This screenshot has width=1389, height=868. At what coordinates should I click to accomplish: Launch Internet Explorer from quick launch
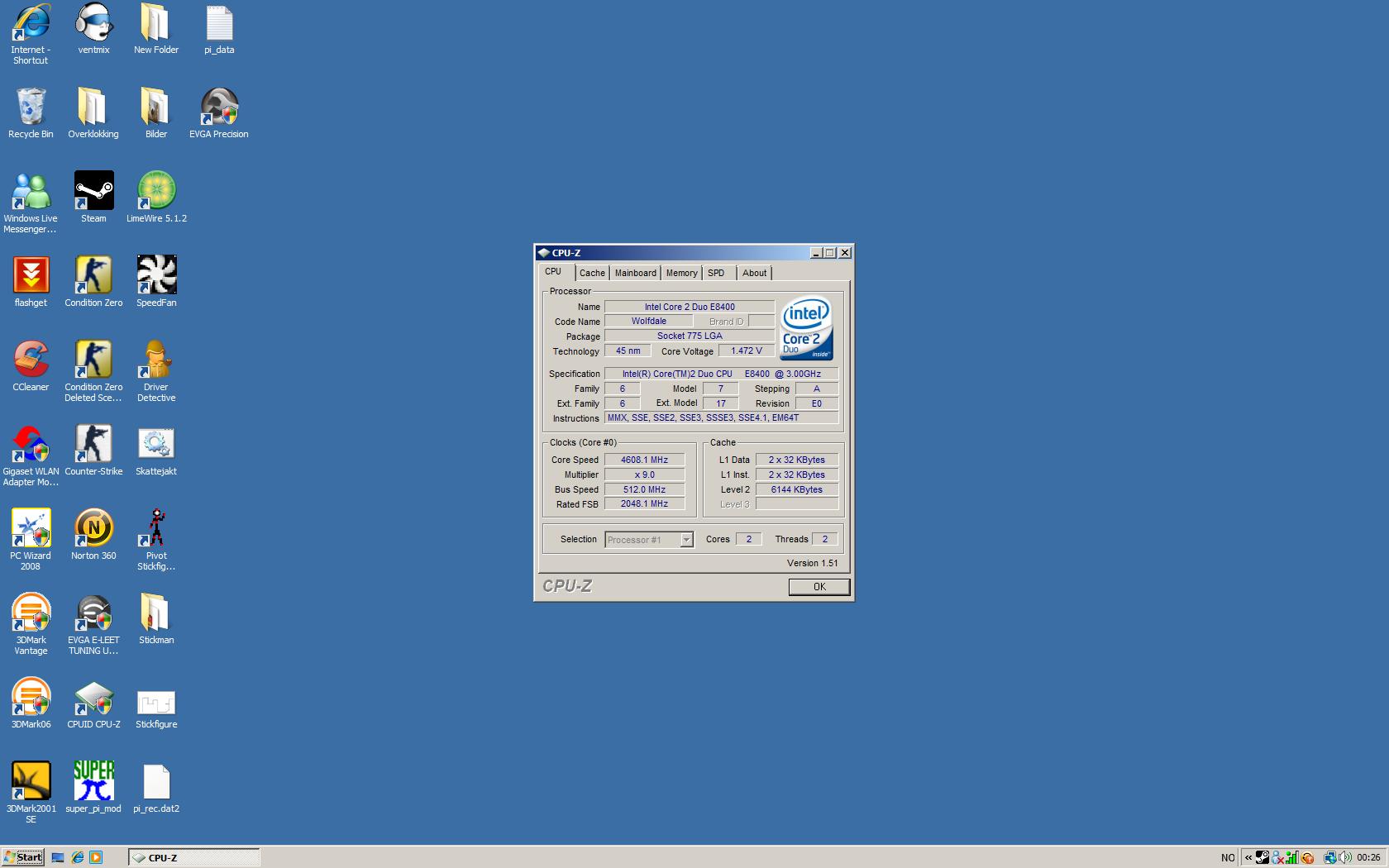[77, 857]
